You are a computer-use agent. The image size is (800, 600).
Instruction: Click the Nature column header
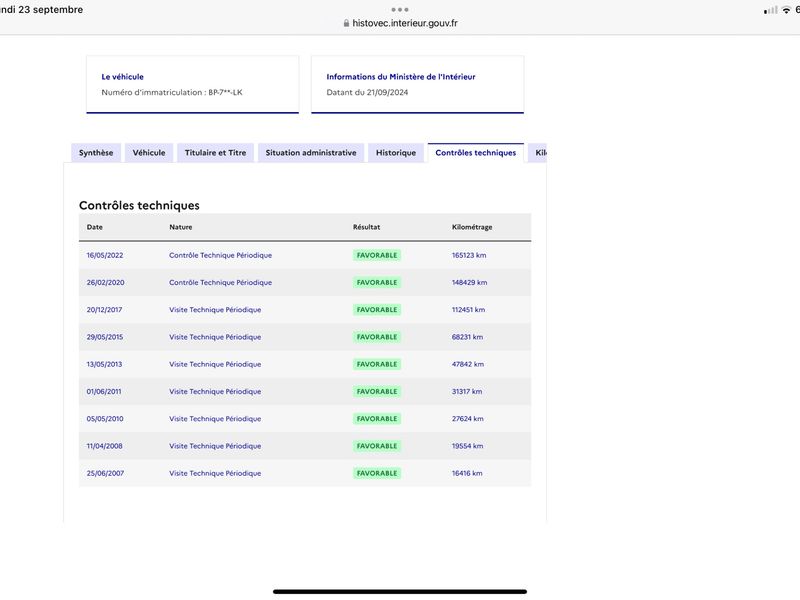pyautogui.click(x=181, y=227)
